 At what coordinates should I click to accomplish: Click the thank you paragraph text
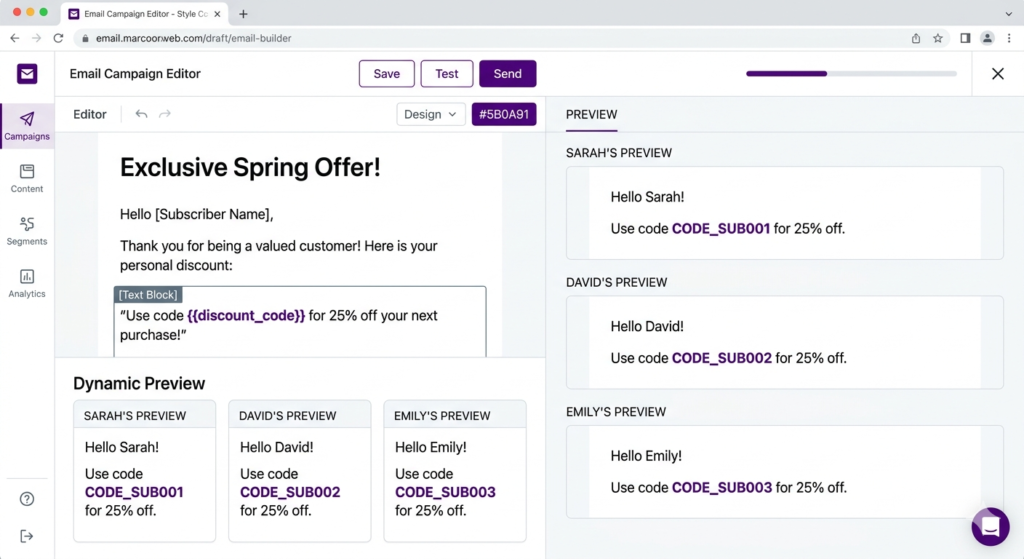278,255
